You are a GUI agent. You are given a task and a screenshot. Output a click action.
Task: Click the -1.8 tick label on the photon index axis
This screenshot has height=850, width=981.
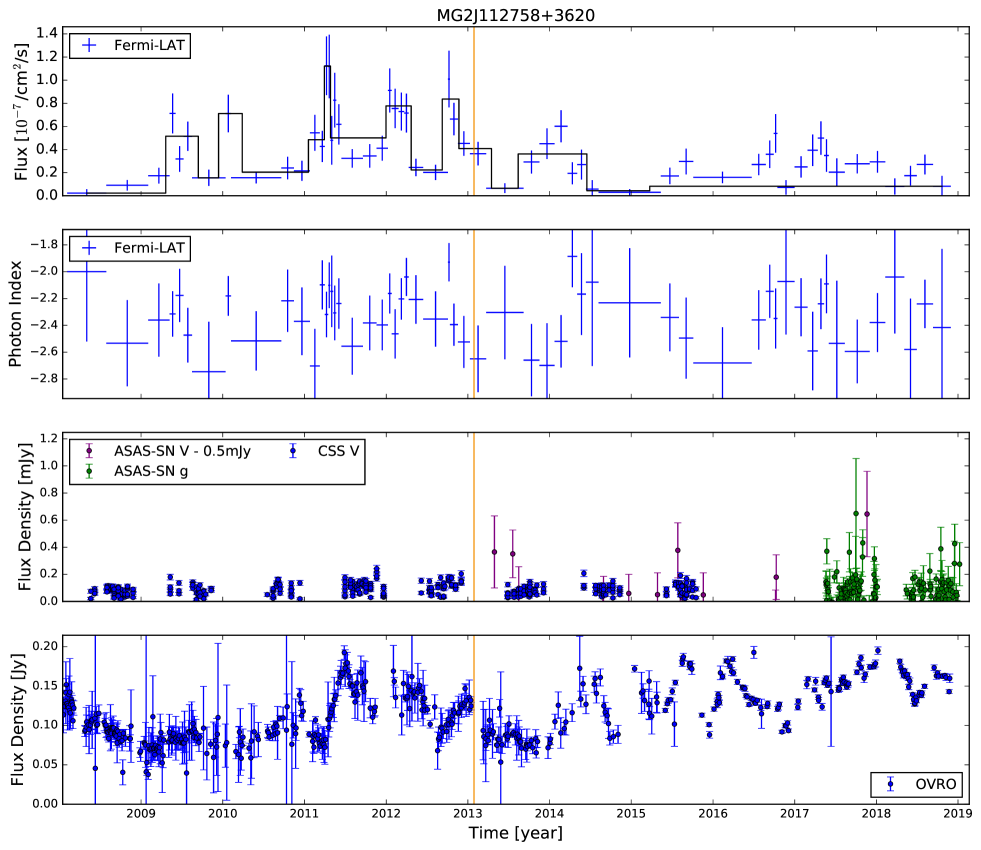[44, 244]
